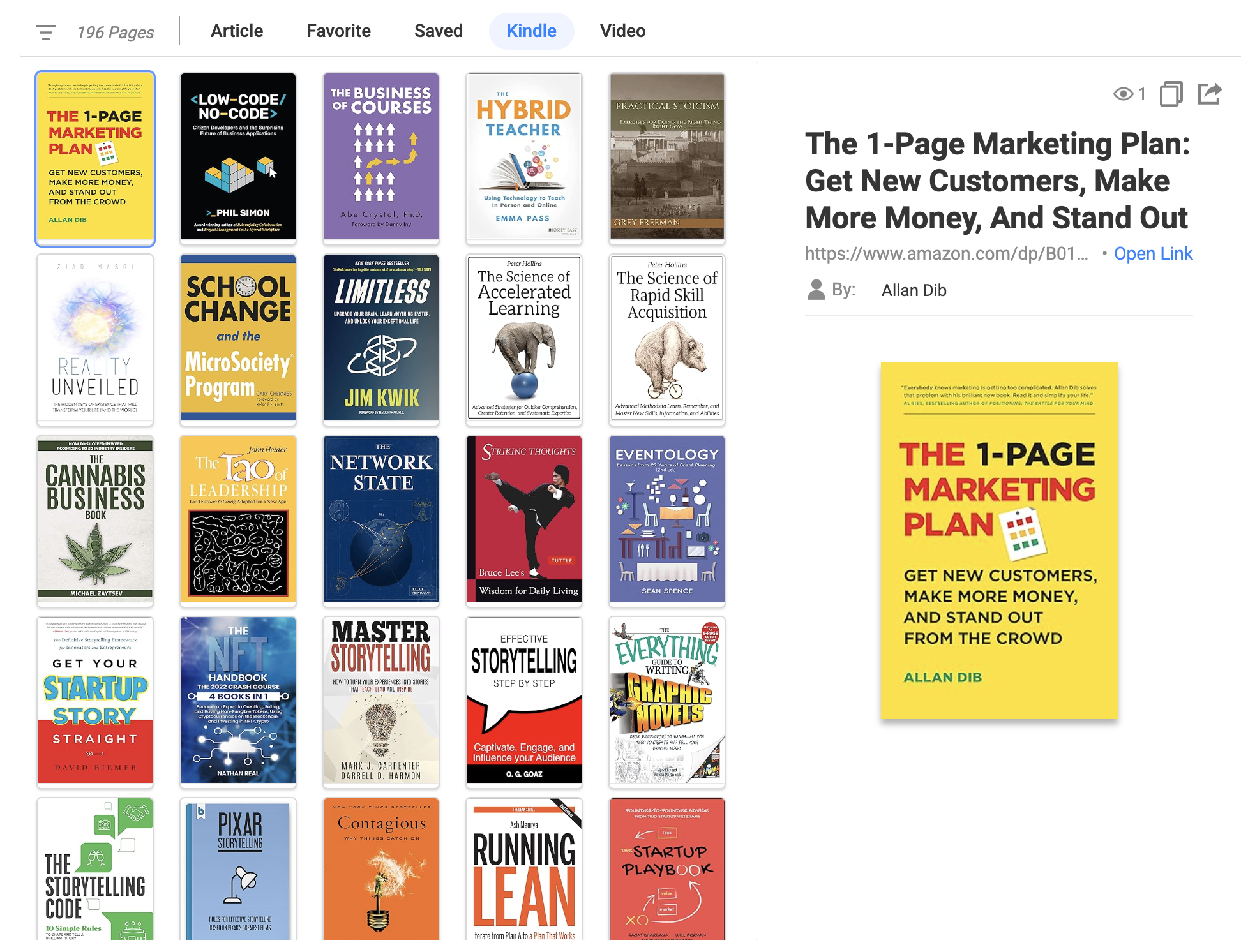
Task: Click the copy pages icon
Action: 1171,94
